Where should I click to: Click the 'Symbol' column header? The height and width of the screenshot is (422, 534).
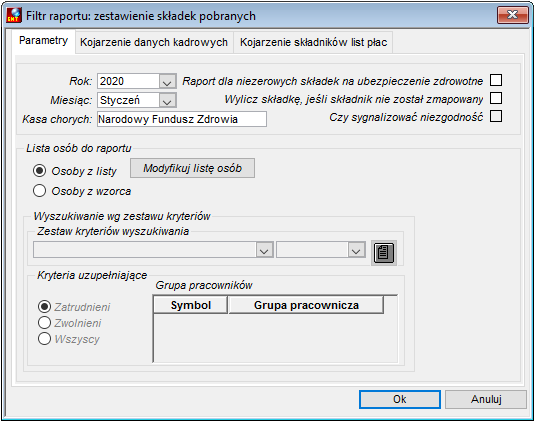pyautogui.click(x=191, y=305)
